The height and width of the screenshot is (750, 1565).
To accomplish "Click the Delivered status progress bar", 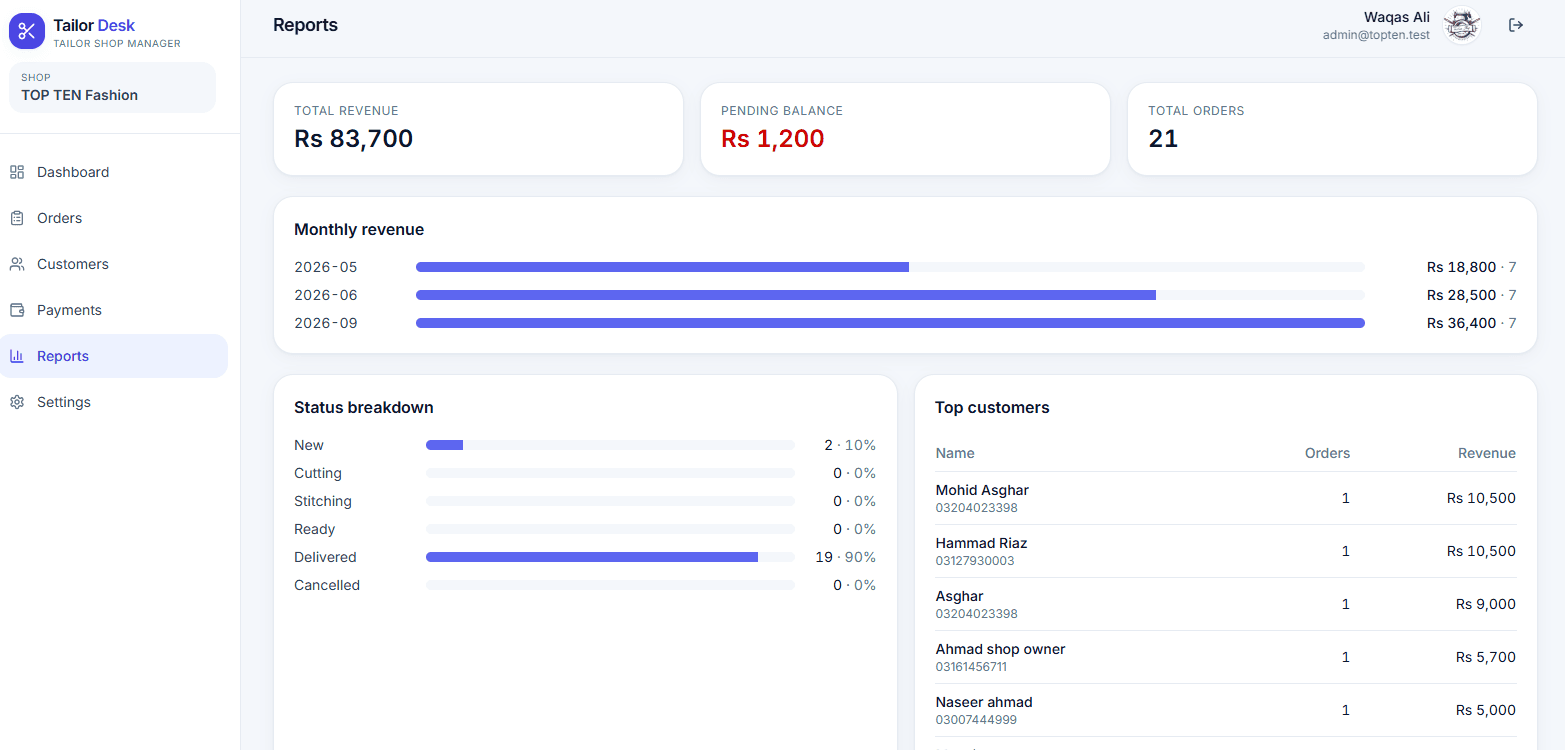I will click(x=610, y=557).
